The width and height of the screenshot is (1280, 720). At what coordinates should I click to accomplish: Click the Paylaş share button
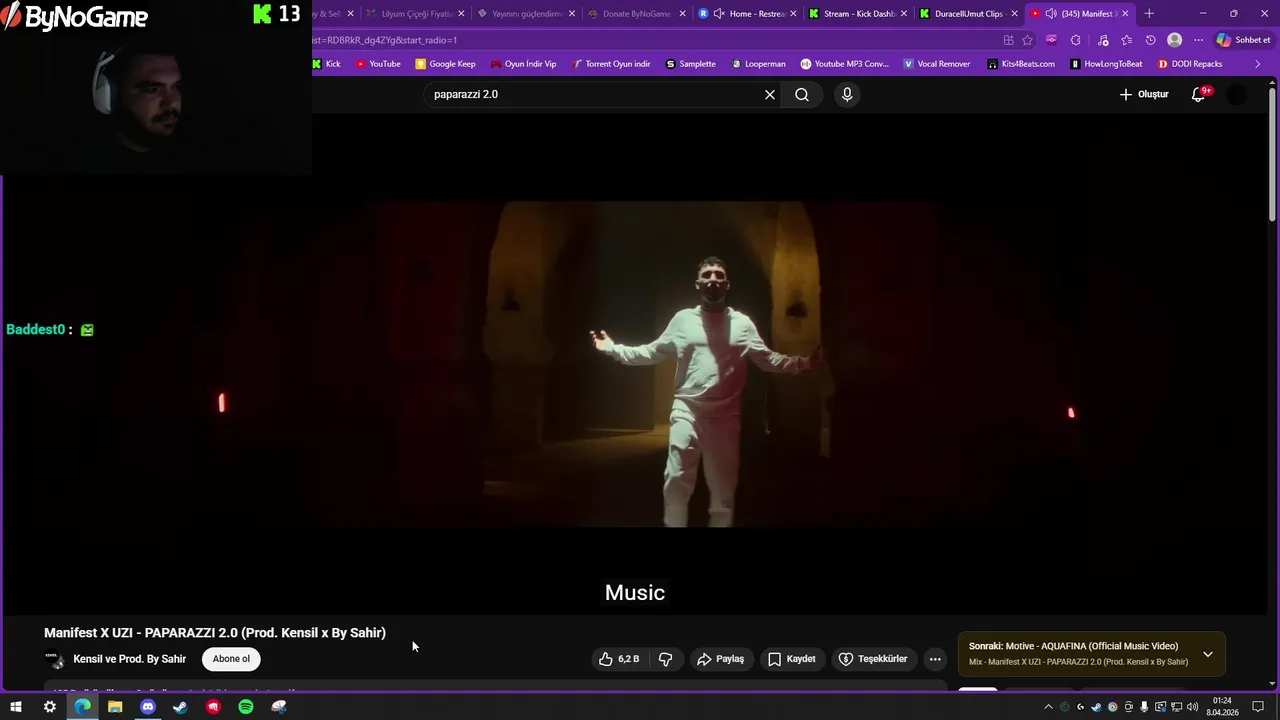(721, 659)
